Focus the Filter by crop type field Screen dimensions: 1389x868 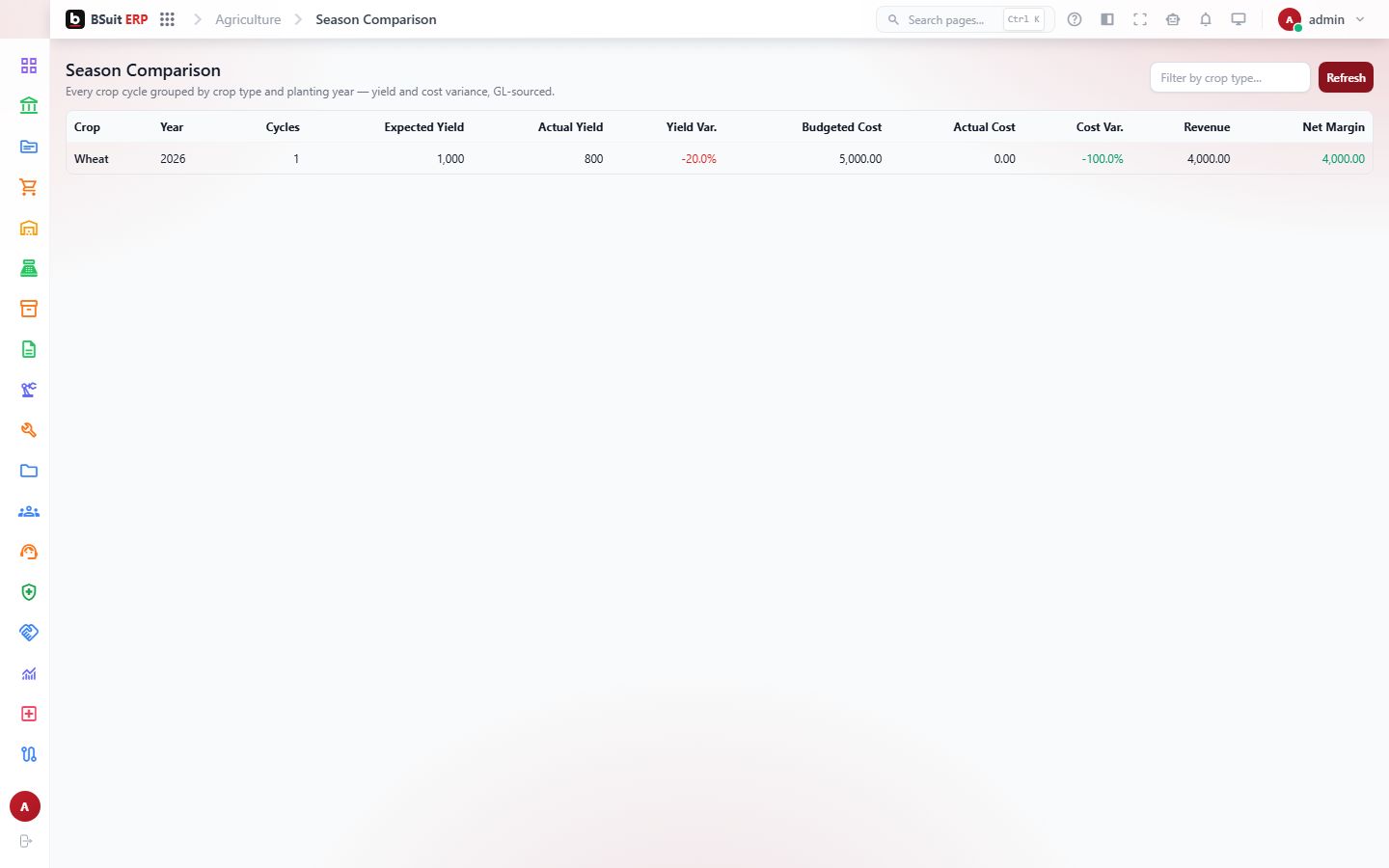1230,77
